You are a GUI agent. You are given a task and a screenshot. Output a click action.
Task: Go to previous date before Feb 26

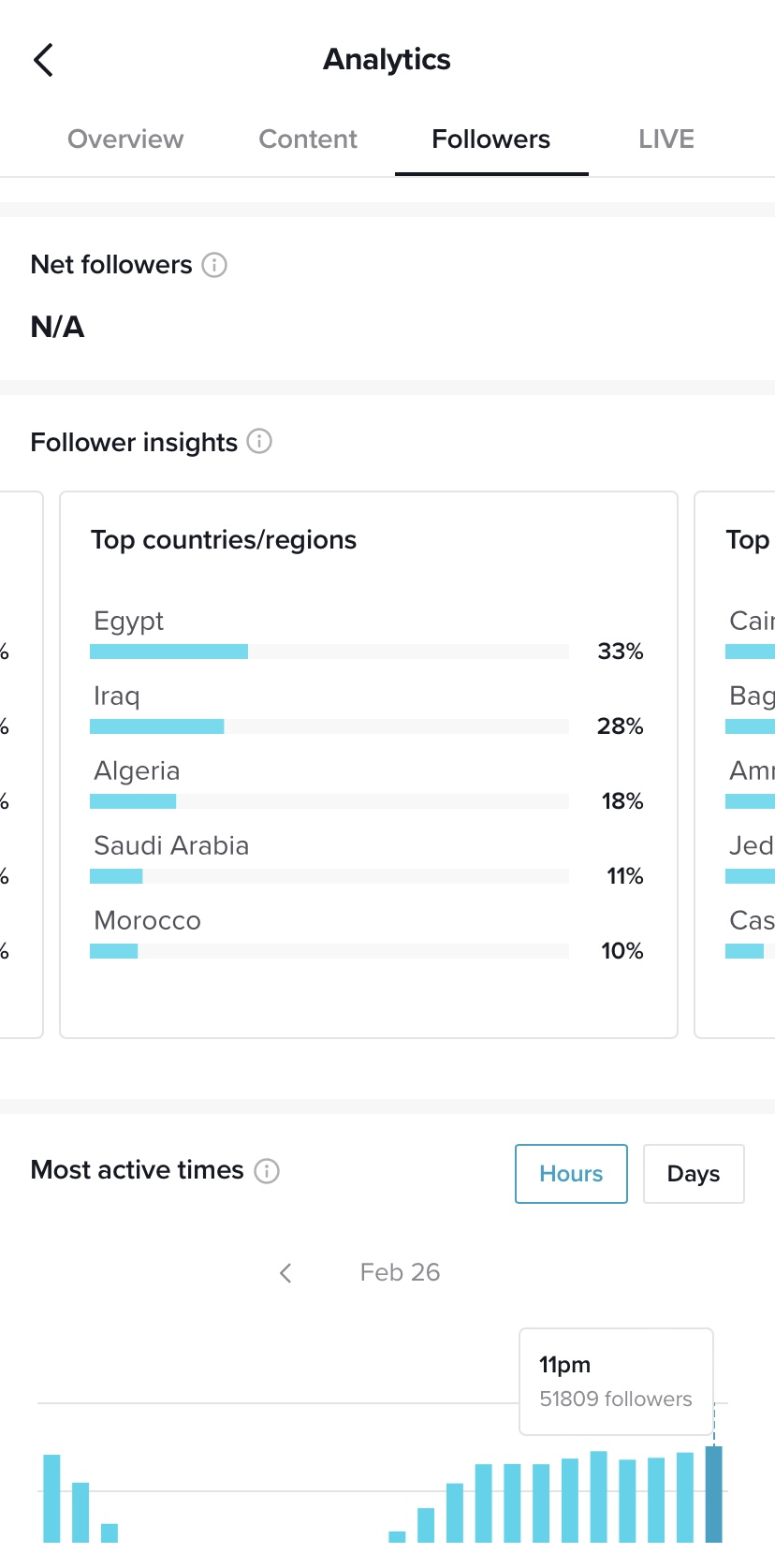point(286,1273)
